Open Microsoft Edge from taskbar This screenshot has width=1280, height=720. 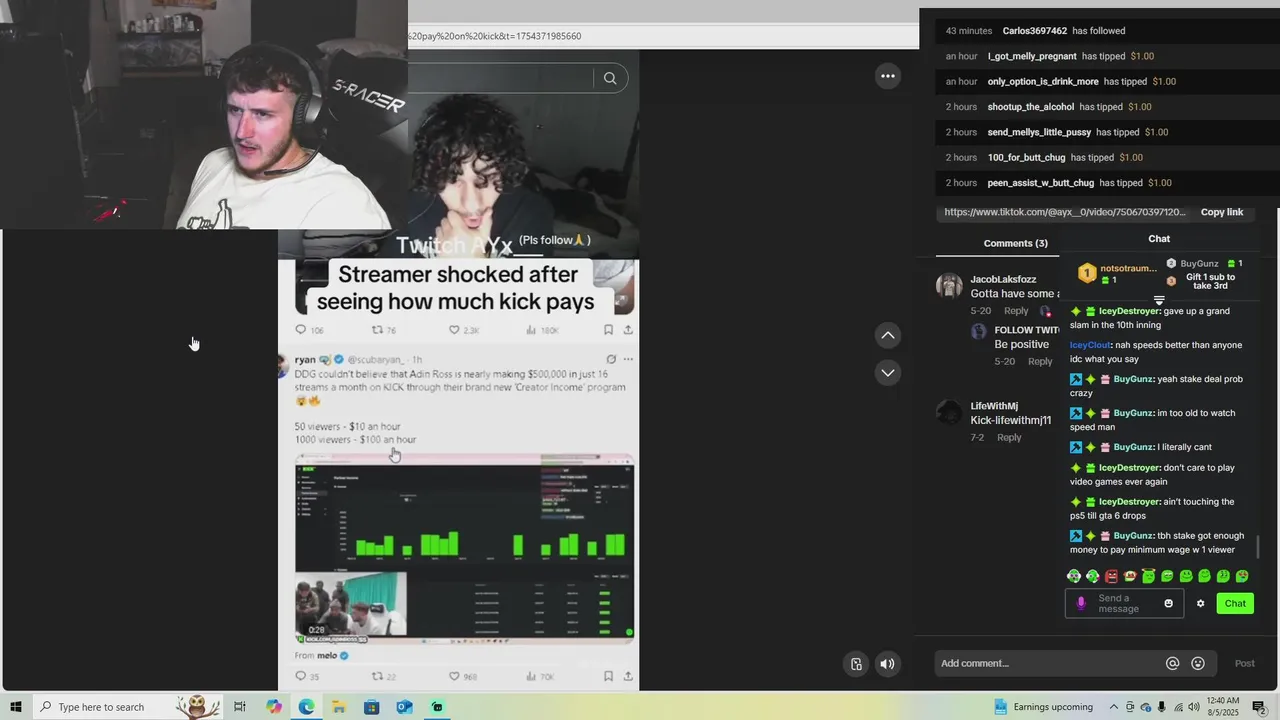[x=306, y=707]
